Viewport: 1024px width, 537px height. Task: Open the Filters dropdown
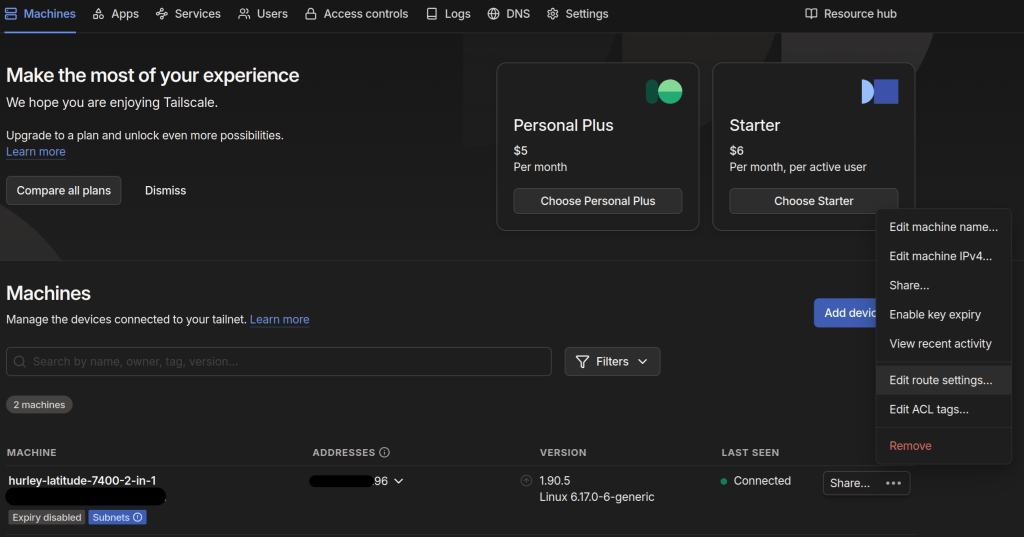[612, 361]
